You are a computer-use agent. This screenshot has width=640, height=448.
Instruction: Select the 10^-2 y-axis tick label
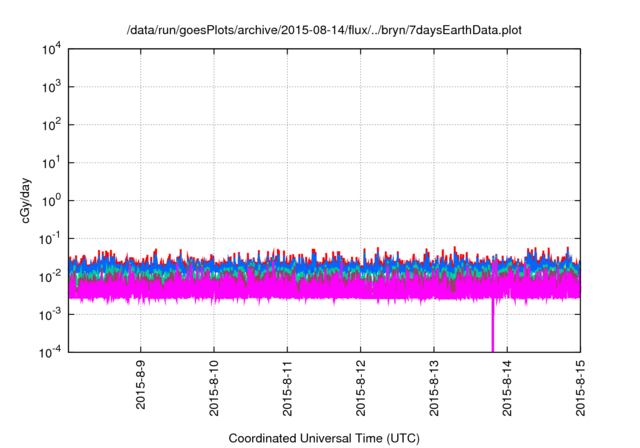(50, 276)
